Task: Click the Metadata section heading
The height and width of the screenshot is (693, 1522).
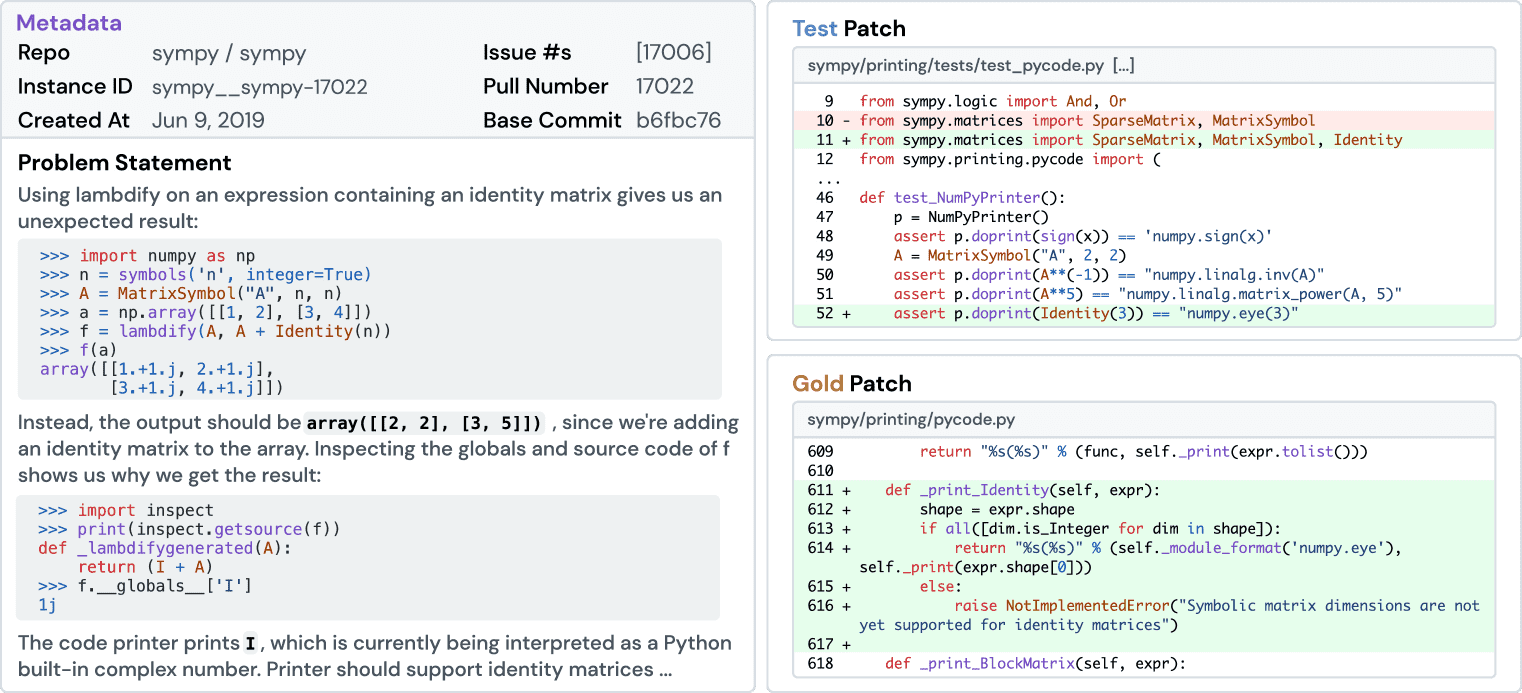Action: [69, 23]
